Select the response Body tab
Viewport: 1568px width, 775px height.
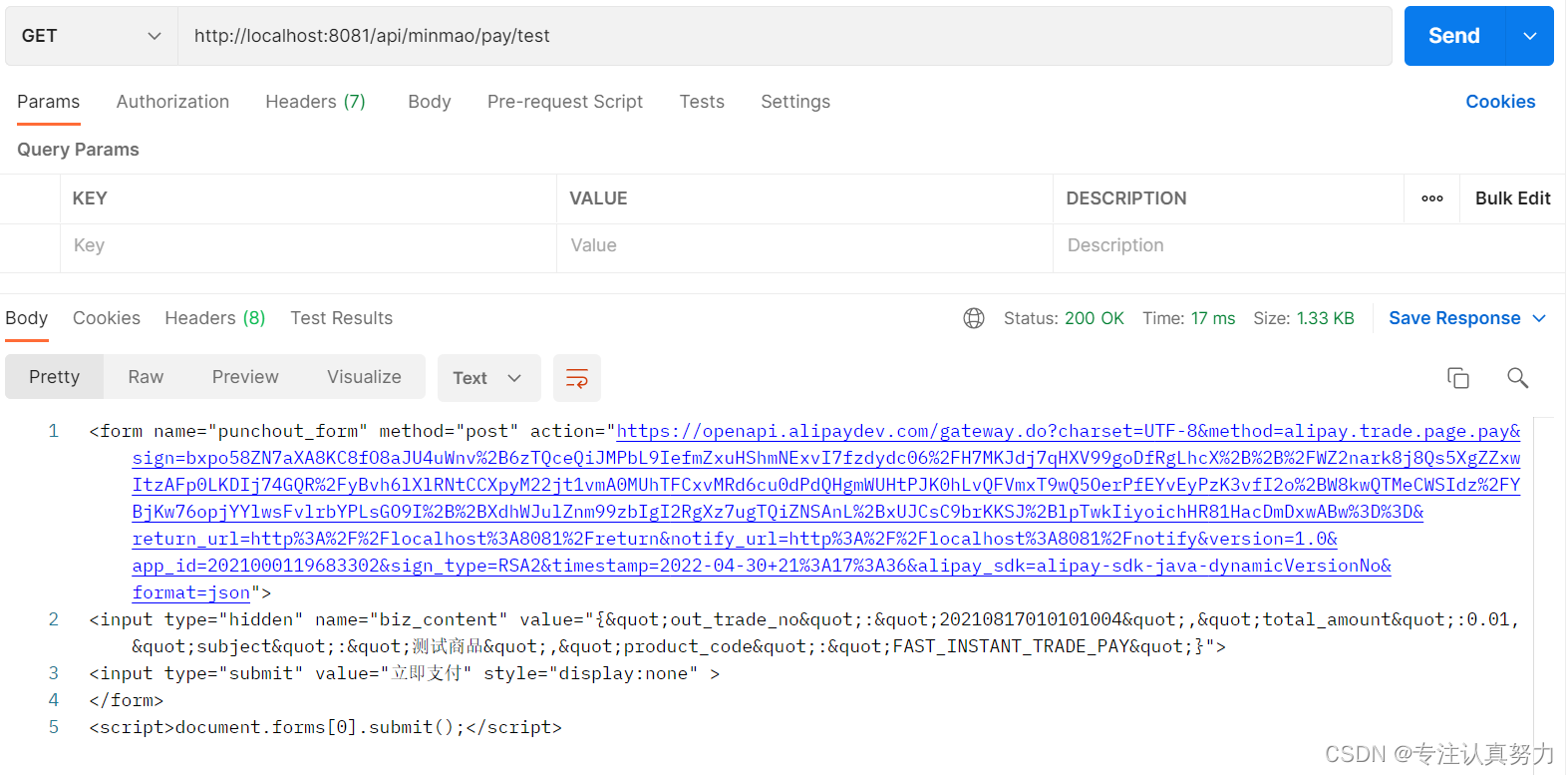pos(26,318)
